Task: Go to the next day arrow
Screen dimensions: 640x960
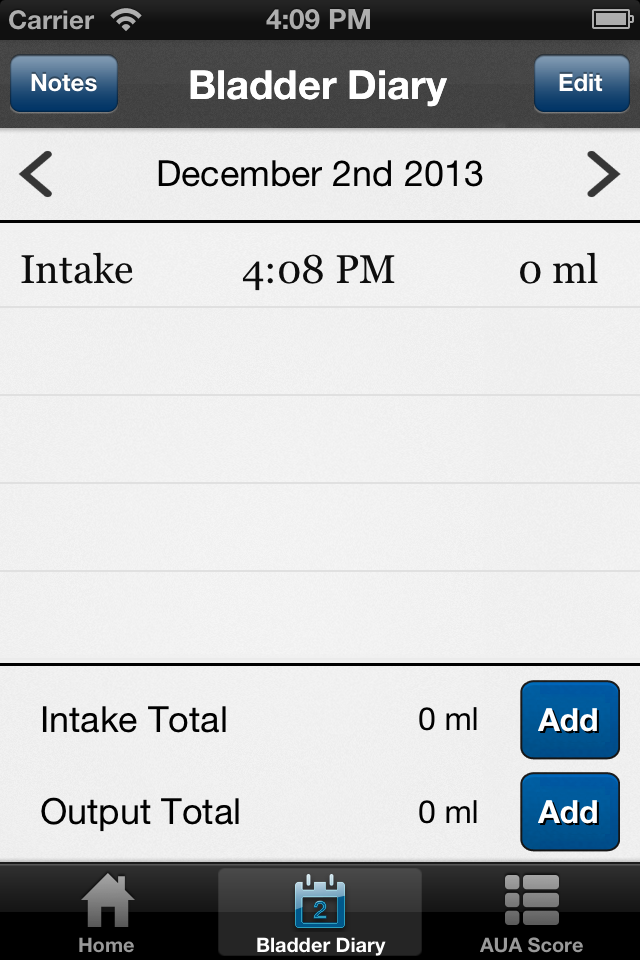Action: pyautogui.click(x=603, y=174)
